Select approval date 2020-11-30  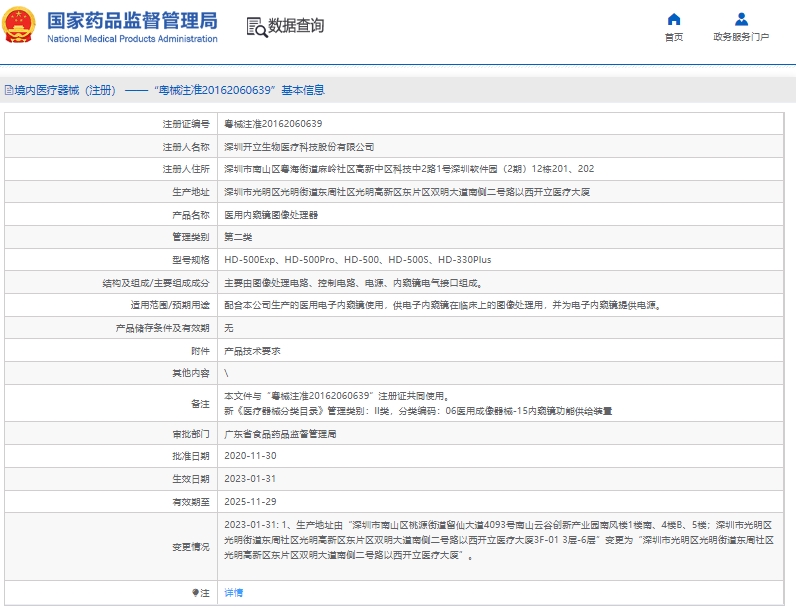pos(250,456)
